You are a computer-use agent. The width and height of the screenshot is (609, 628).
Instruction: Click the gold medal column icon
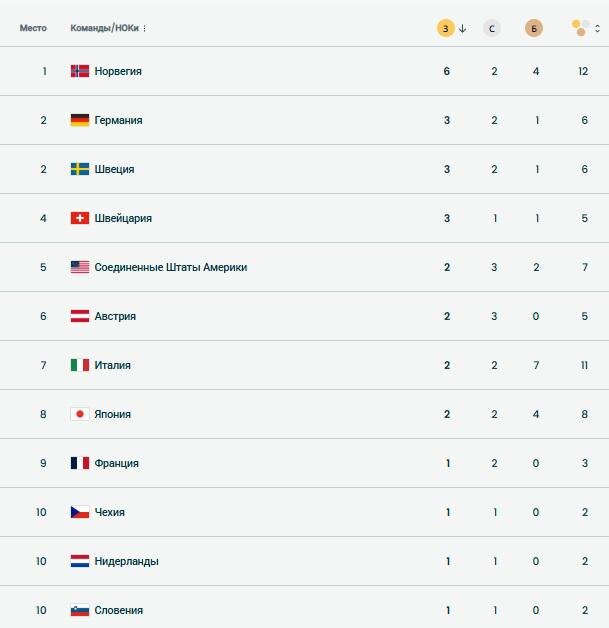point(446,28)
